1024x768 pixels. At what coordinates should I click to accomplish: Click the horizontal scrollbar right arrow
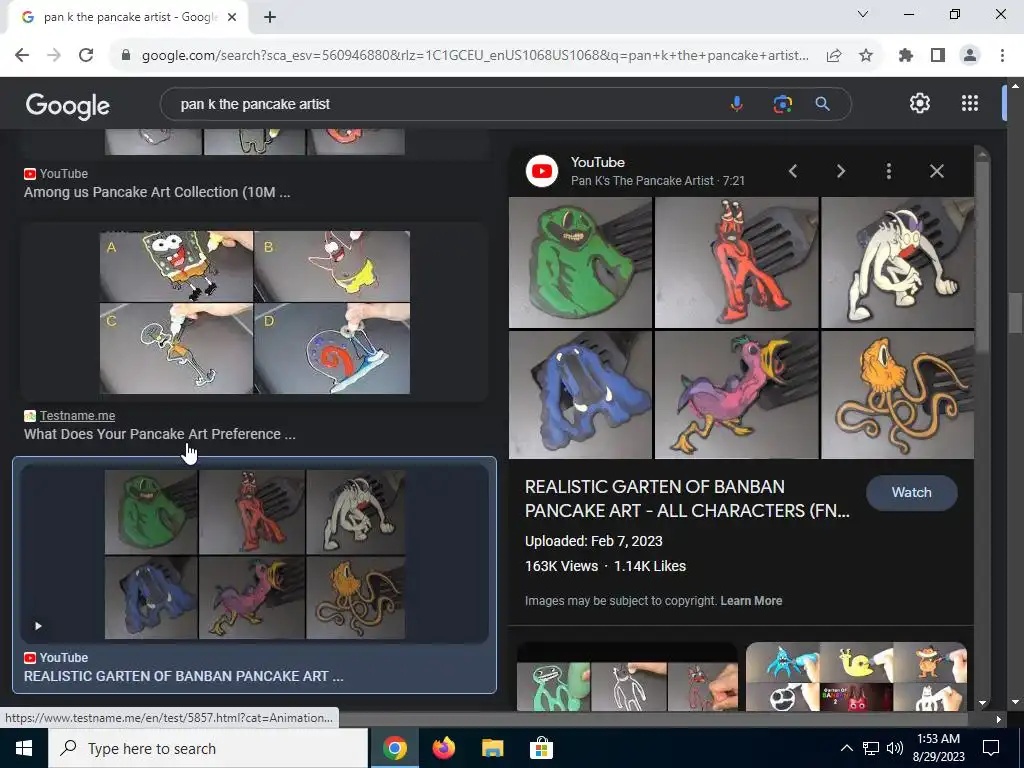point(999,719)
